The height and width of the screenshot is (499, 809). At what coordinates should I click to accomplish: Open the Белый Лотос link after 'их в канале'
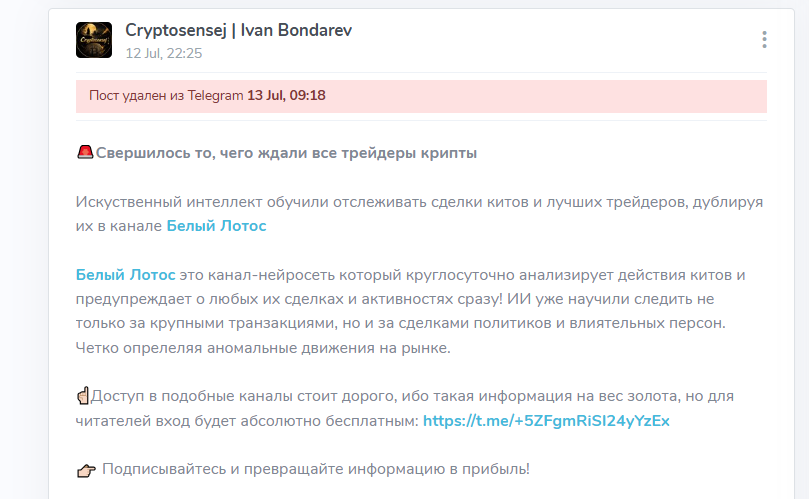(216, 226)
